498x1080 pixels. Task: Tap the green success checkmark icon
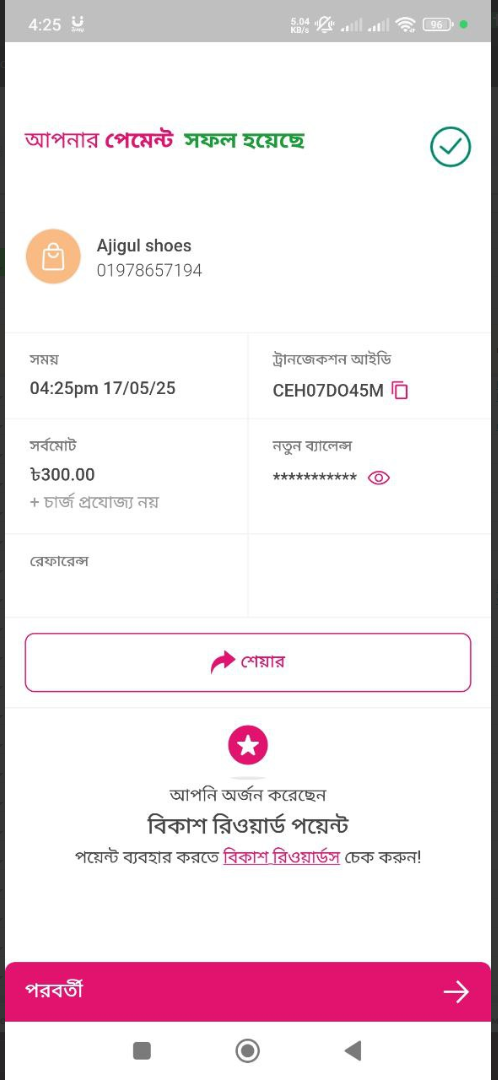[450, 146]
